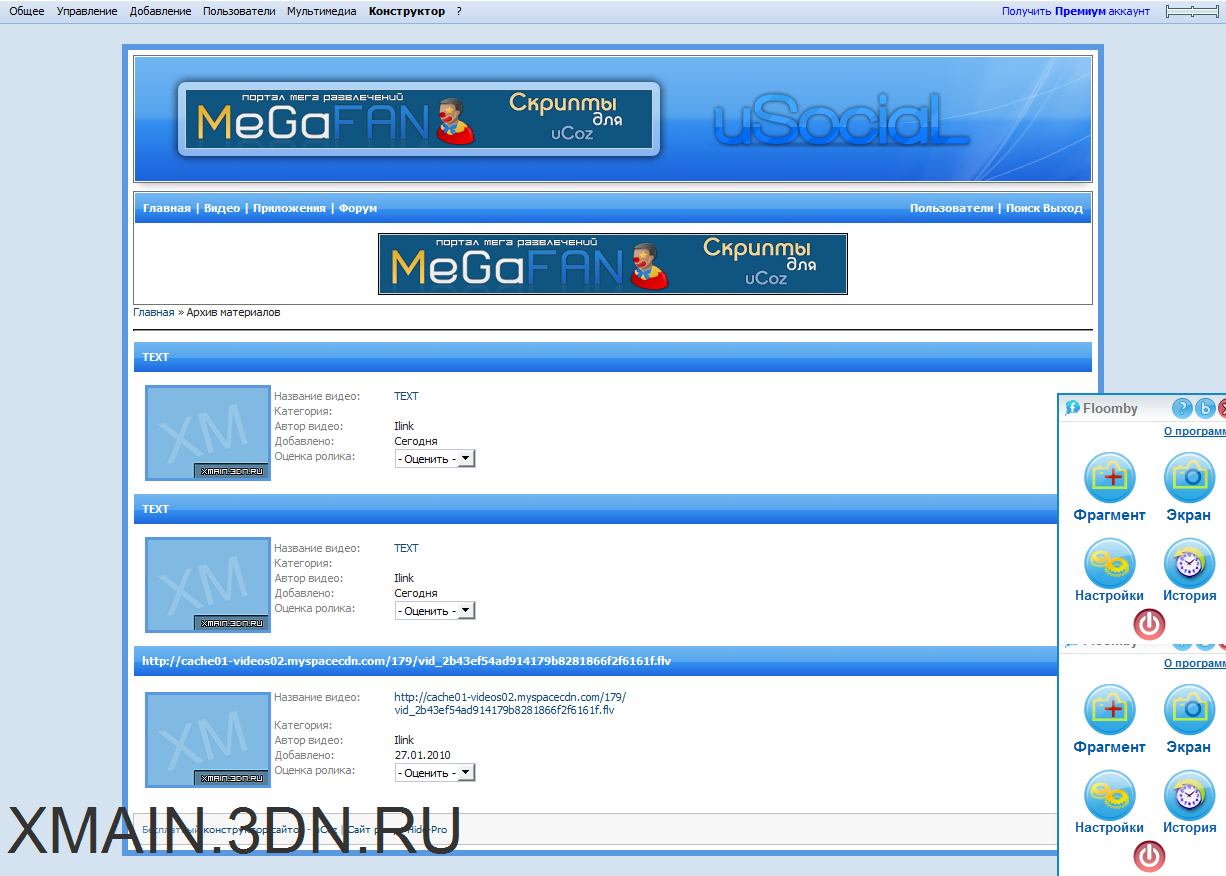Viewport: 1226px width, 876px height.
Task: Open Настройки gears icon in upper Floomby panel
Action: [x=1110, y=563]
